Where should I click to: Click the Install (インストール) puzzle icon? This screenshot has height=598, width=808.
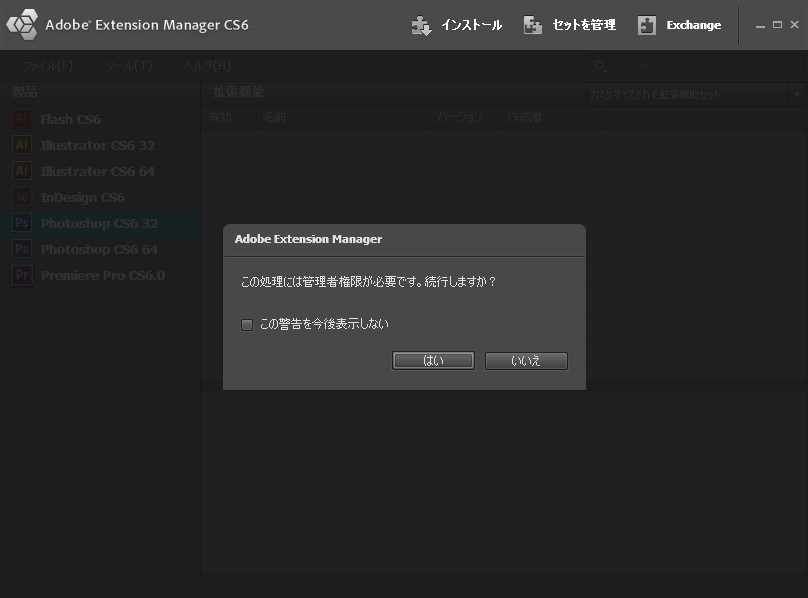point(421,25)
